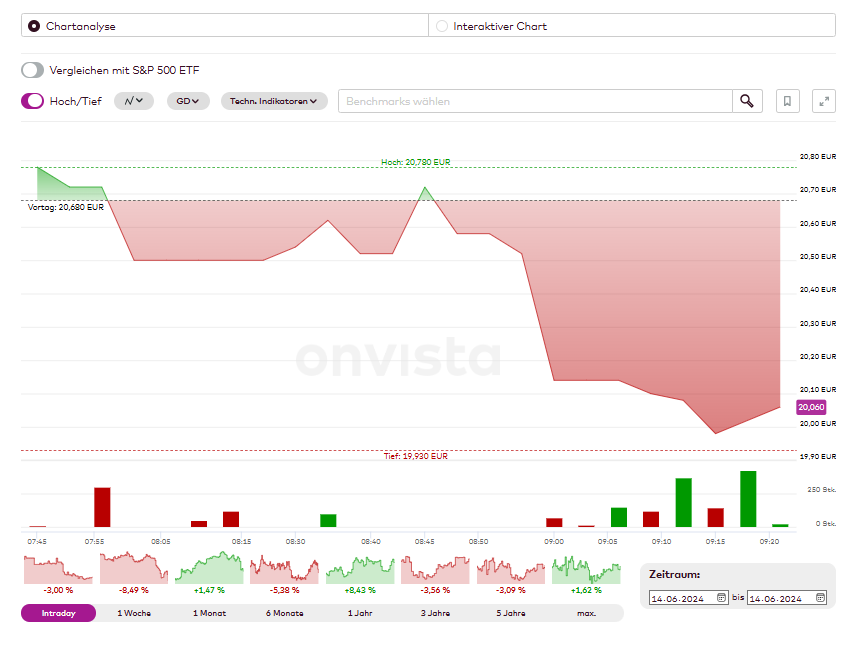Open the chart line type dropdown
863x653 pixels.
pos(133,101)
